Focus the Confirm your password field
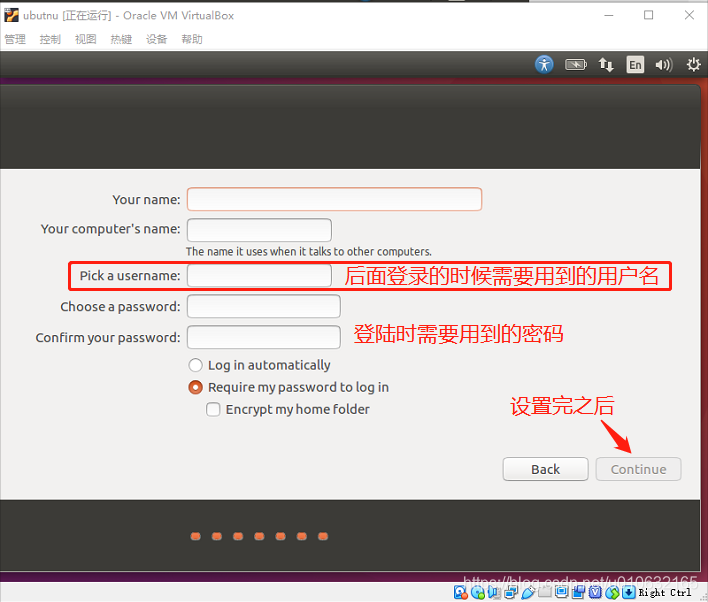 [264, 337]
